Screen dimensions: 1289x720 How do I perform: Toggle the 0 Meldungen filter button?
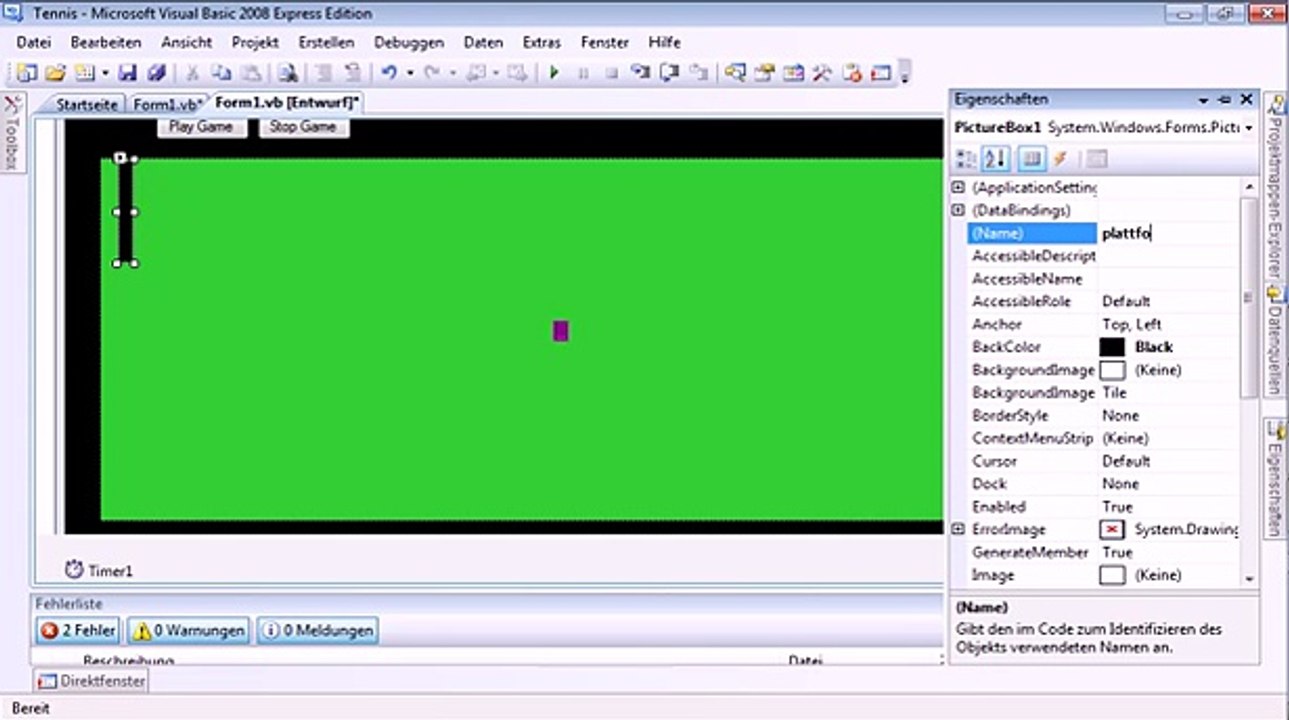tap(317, 630)
